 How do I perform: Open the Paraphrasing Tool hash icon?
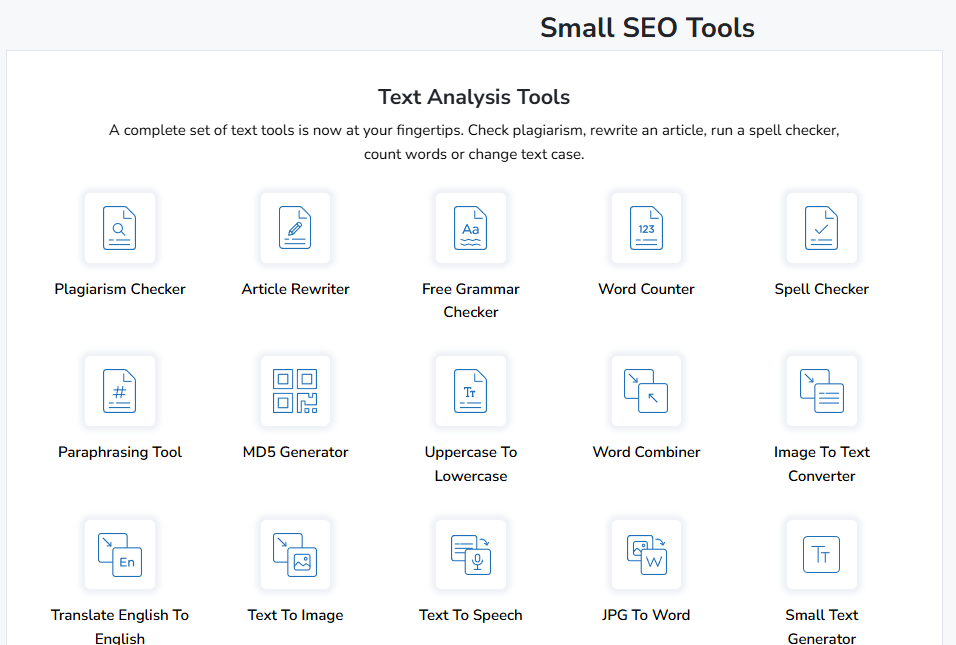click(x=120, y=391)
